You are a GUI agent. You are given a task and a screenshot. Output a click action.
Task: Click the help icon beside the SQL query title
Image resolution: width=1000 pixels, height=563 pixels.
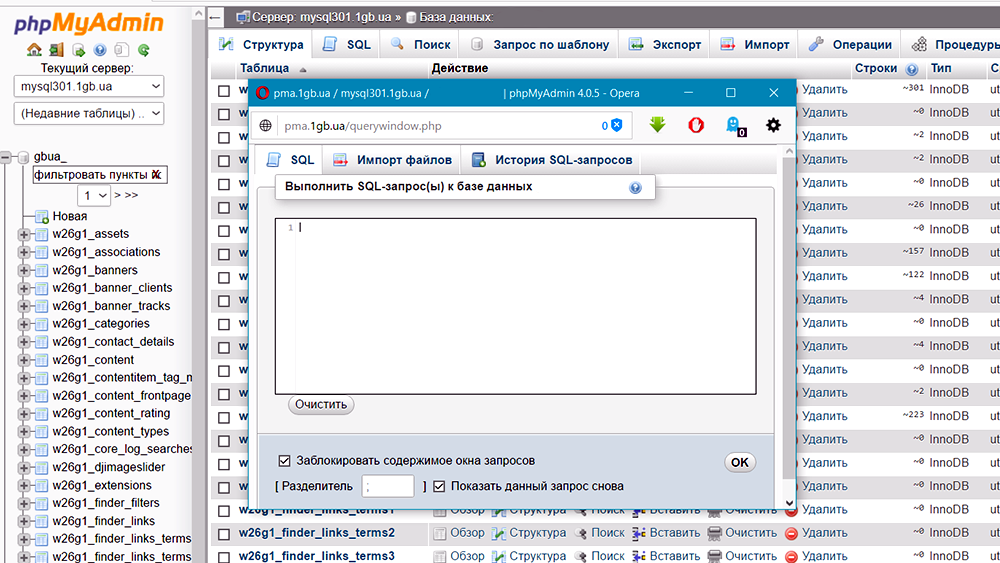pos(635,187)
